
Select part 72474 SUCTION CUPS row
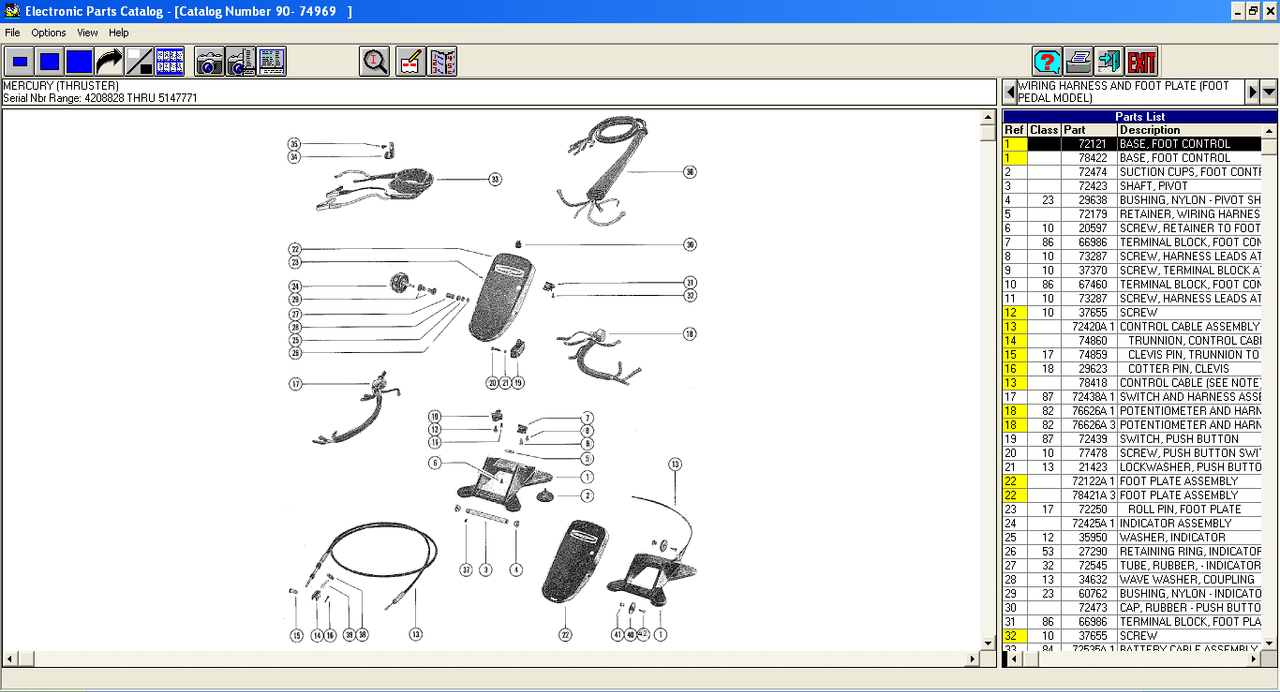1132,172
